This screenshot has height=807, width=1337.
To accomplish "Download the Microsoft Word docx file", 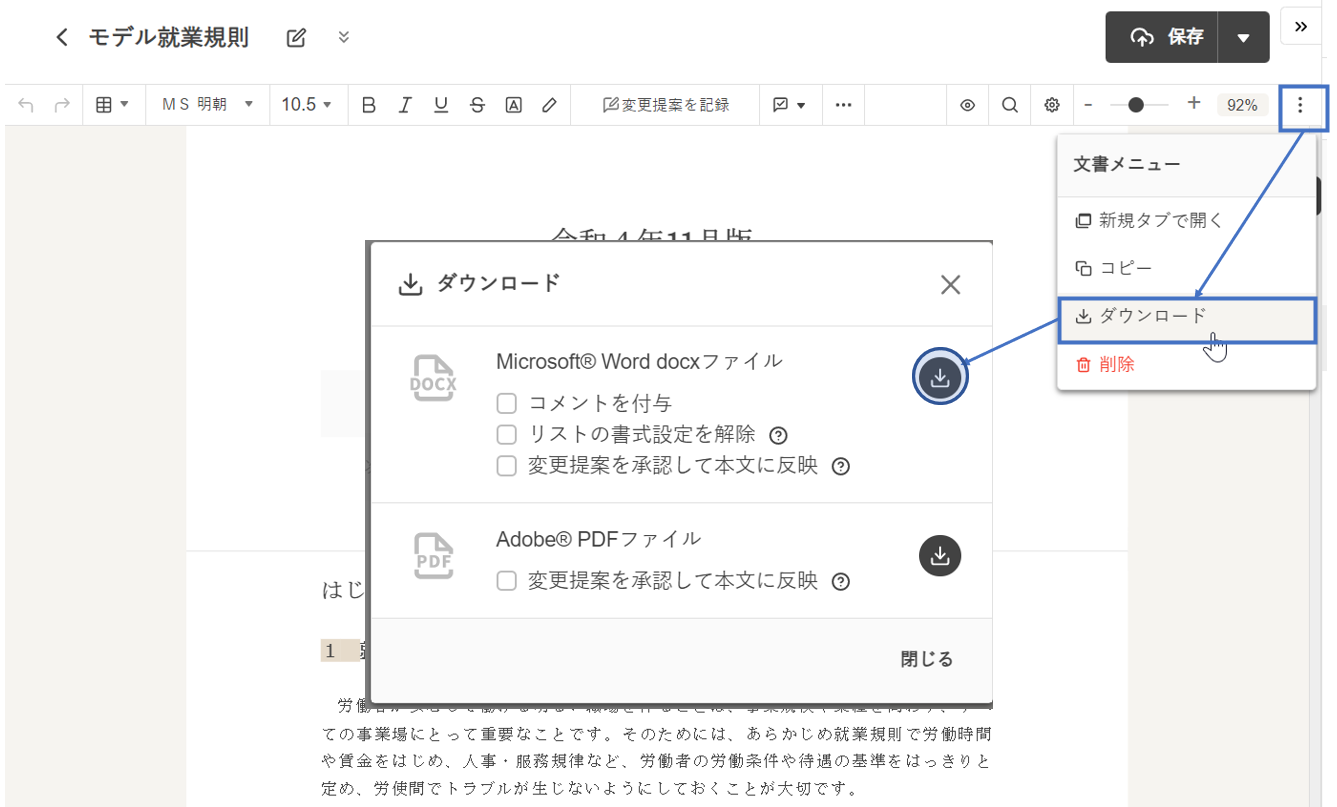I will point(939,377).
